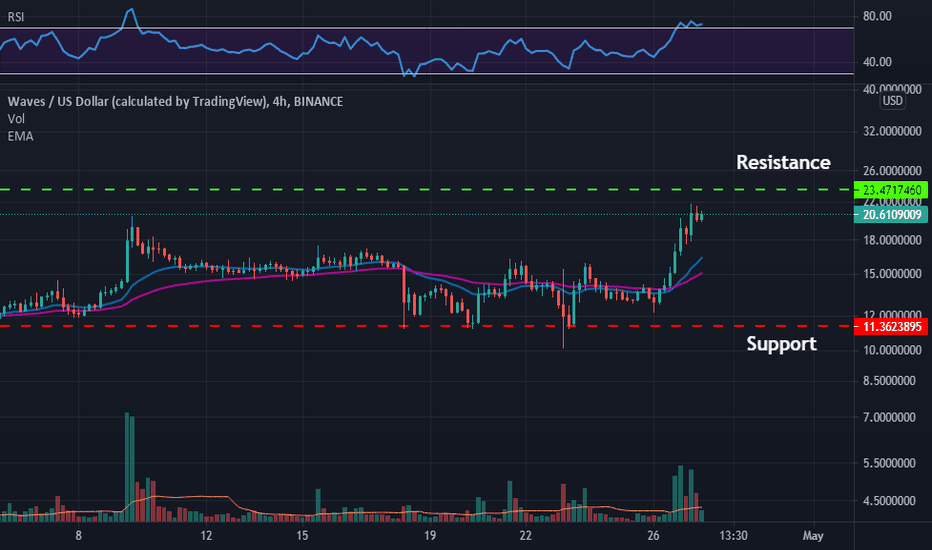Click the 18.0000000 price scale value
This screenshot has width=932, height=550.
tap(892, 240)
